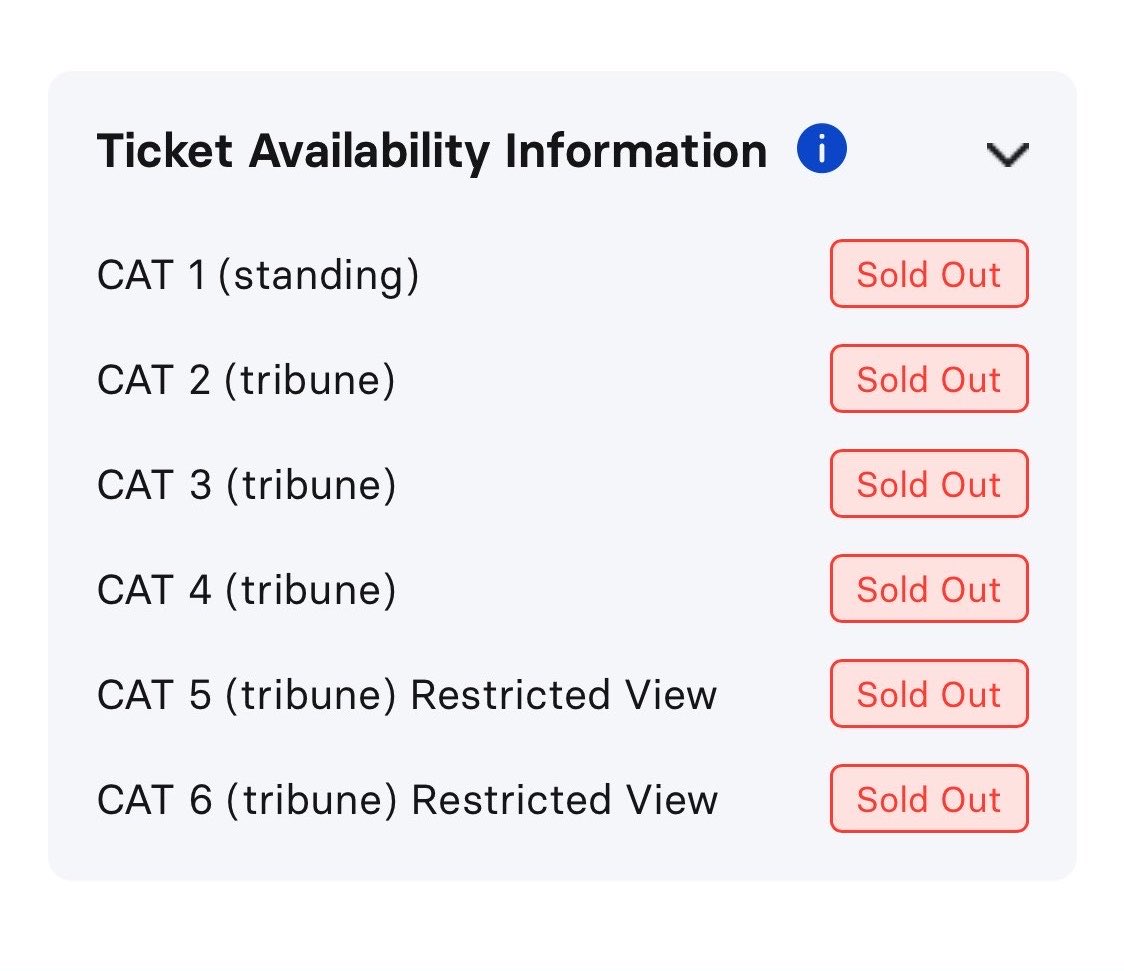Image resolution: width=1124 pixels, height=971 pixels.
Task: Select CAT 6 (tribune) Restricted View label
Action: (407, 800)
